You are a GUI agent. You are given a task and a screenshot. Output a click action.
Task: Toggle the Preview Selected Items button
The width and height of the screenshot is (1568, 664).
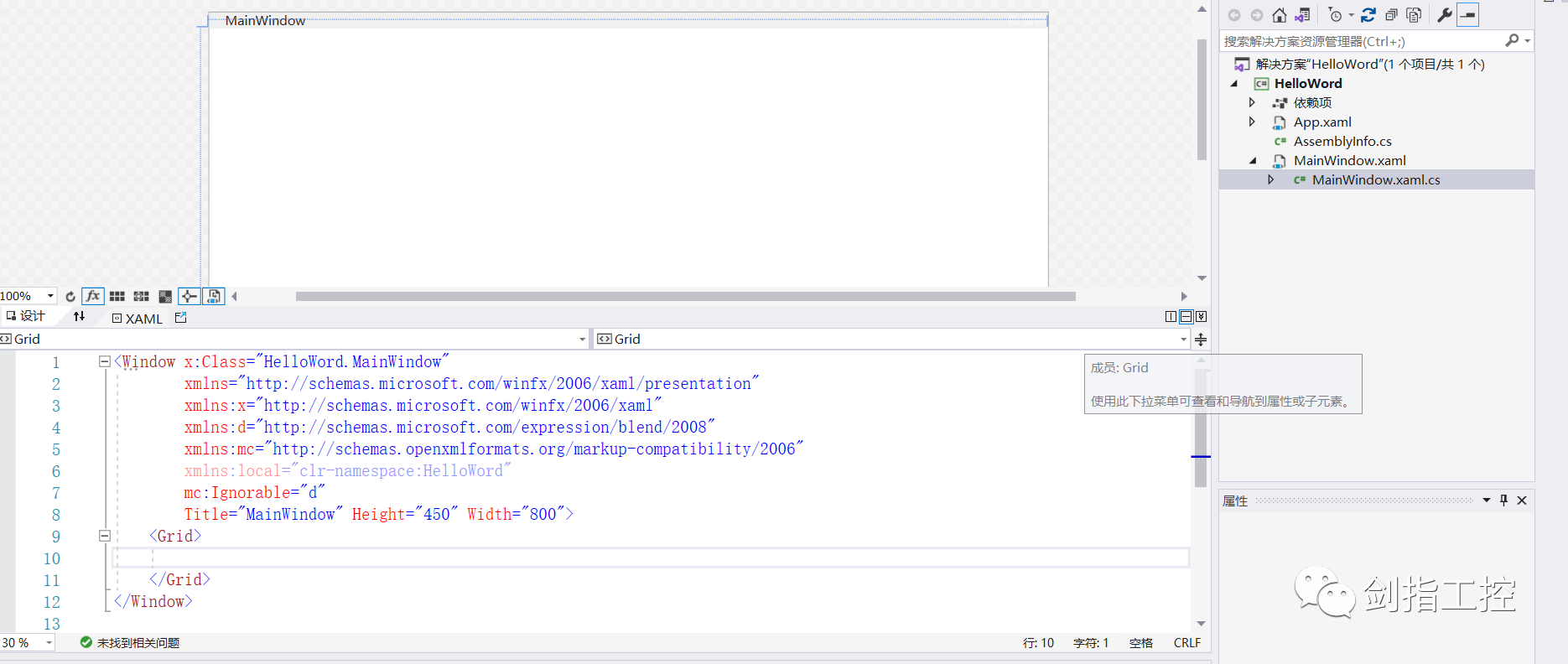1468,15
